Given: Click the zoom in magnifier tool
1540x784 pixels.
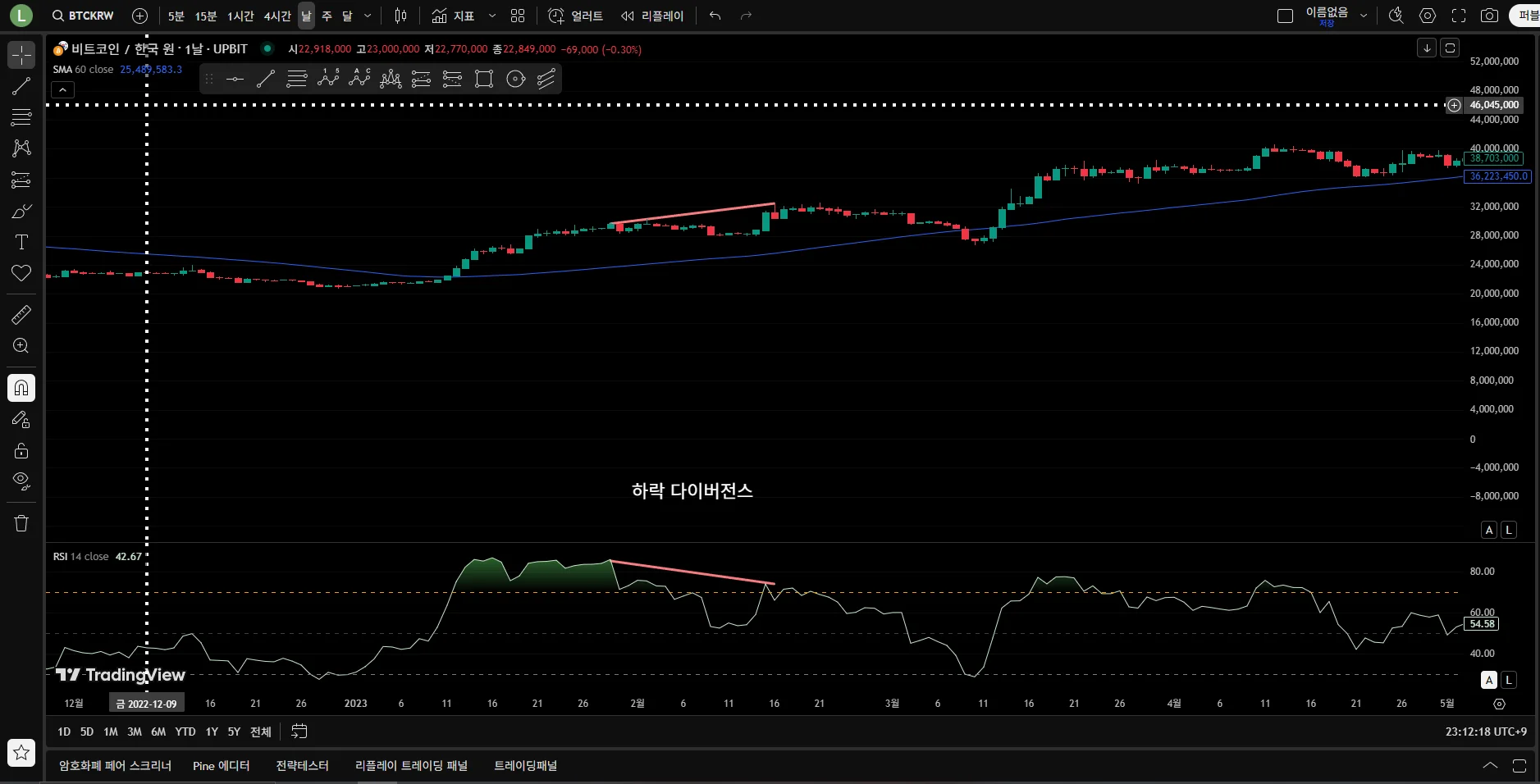Looking at the screenshot, I should [21, 346].
